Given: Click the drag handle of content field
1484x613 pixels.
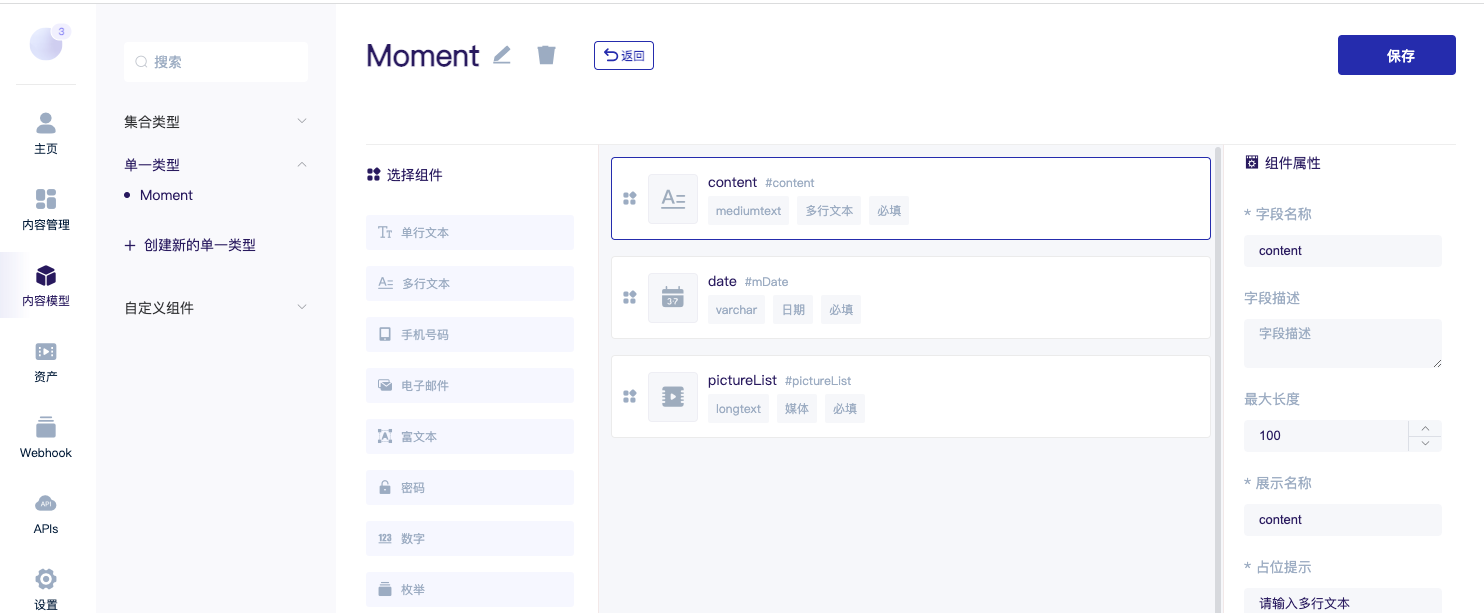Looking at the screenshot, I should [630, 199].
